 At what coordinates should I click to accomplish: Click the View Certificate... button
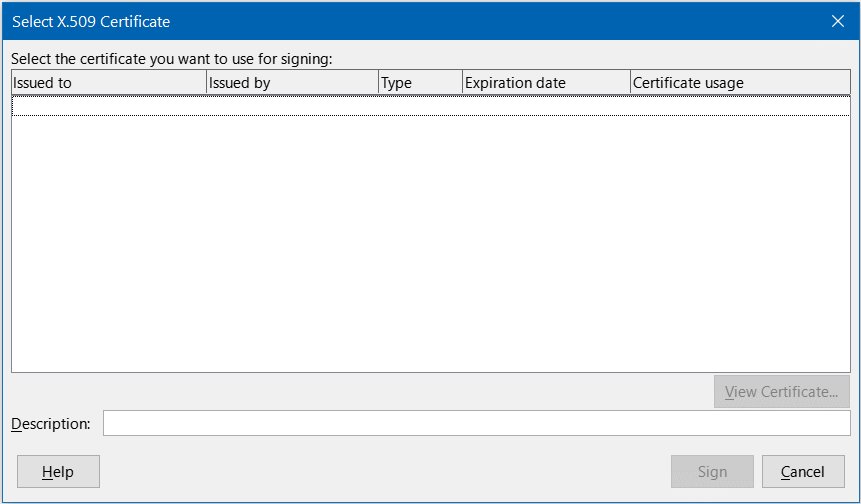coord(781,391)
